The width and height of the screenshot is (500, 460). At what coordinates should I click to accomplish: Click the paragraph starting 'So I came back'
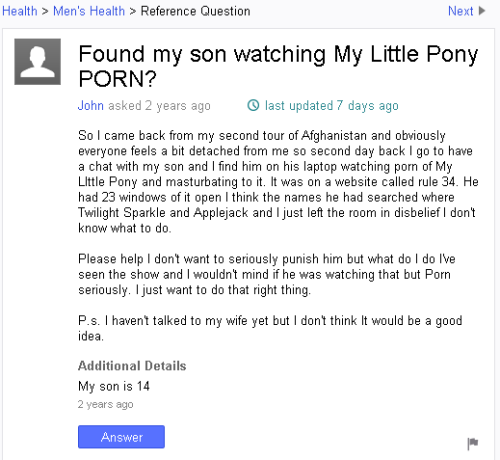(x=278, y=182)
